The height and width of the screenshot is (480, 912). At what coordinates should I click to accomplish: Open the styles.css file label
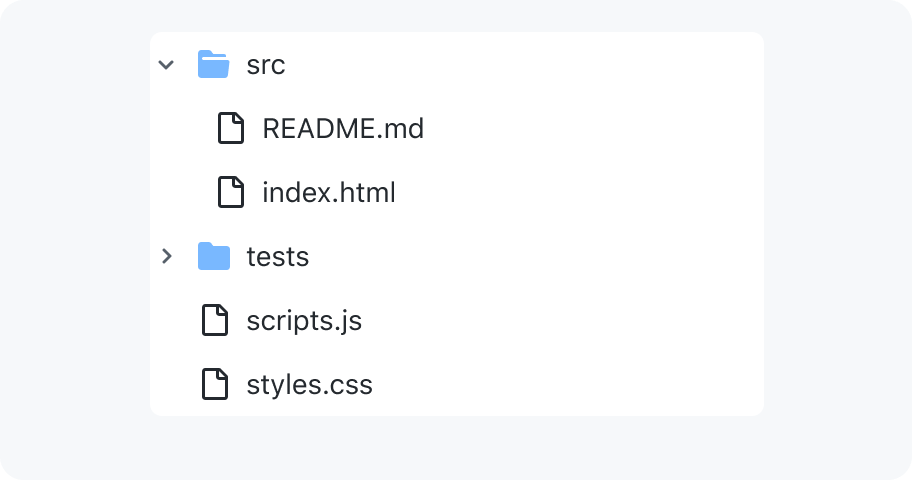click(x=309, y=385)
